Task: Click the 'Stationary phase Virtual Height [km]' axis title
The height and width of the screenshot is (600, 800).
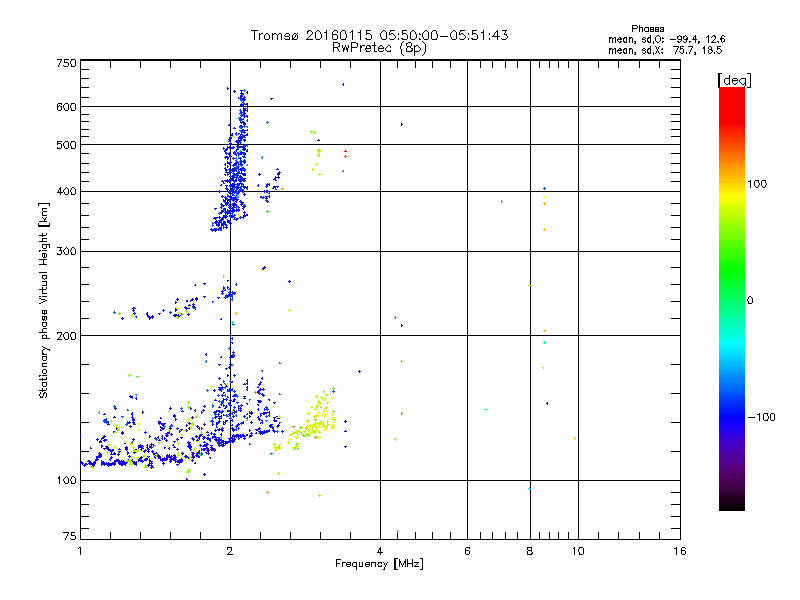Action: (x=44, y=300)
